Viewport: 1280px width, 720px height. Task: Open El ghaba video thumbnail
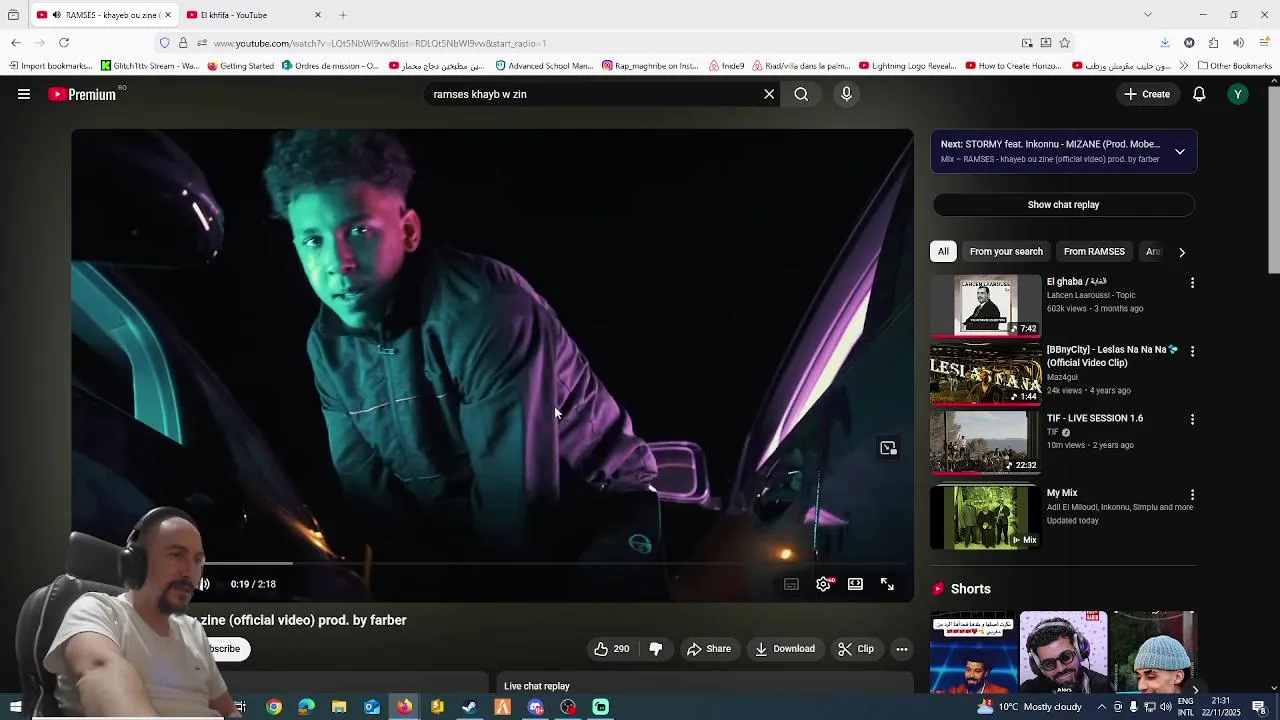[986, 306]
